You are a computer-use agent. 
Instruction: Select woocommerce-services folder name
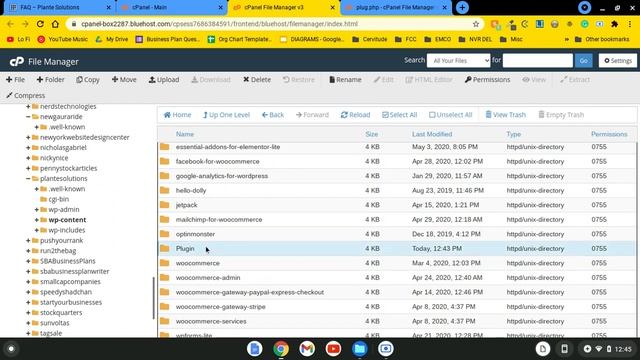coord(211,321)
